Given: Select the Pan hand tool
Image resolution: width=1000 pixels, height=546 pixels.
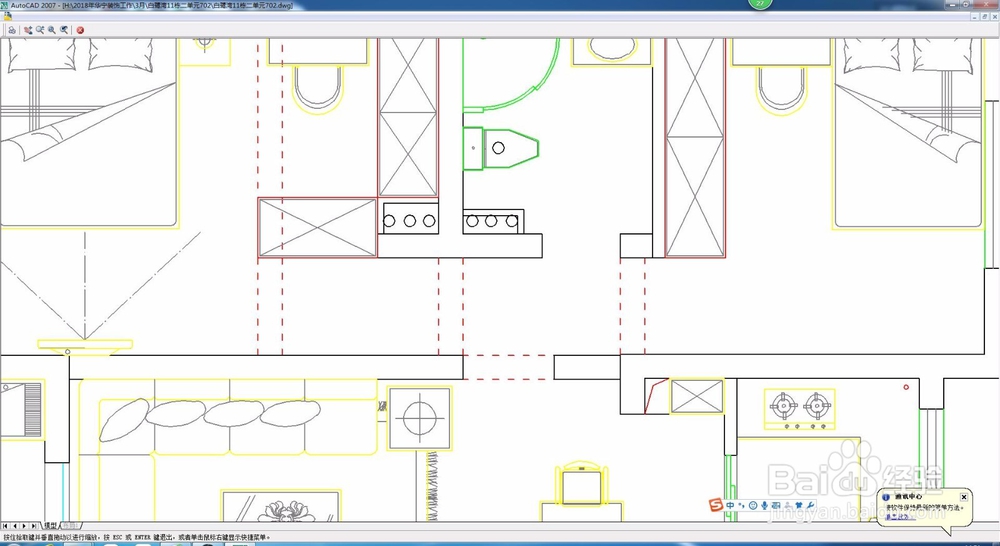Looking at the screenshot, I should click(x=28, y=30).
